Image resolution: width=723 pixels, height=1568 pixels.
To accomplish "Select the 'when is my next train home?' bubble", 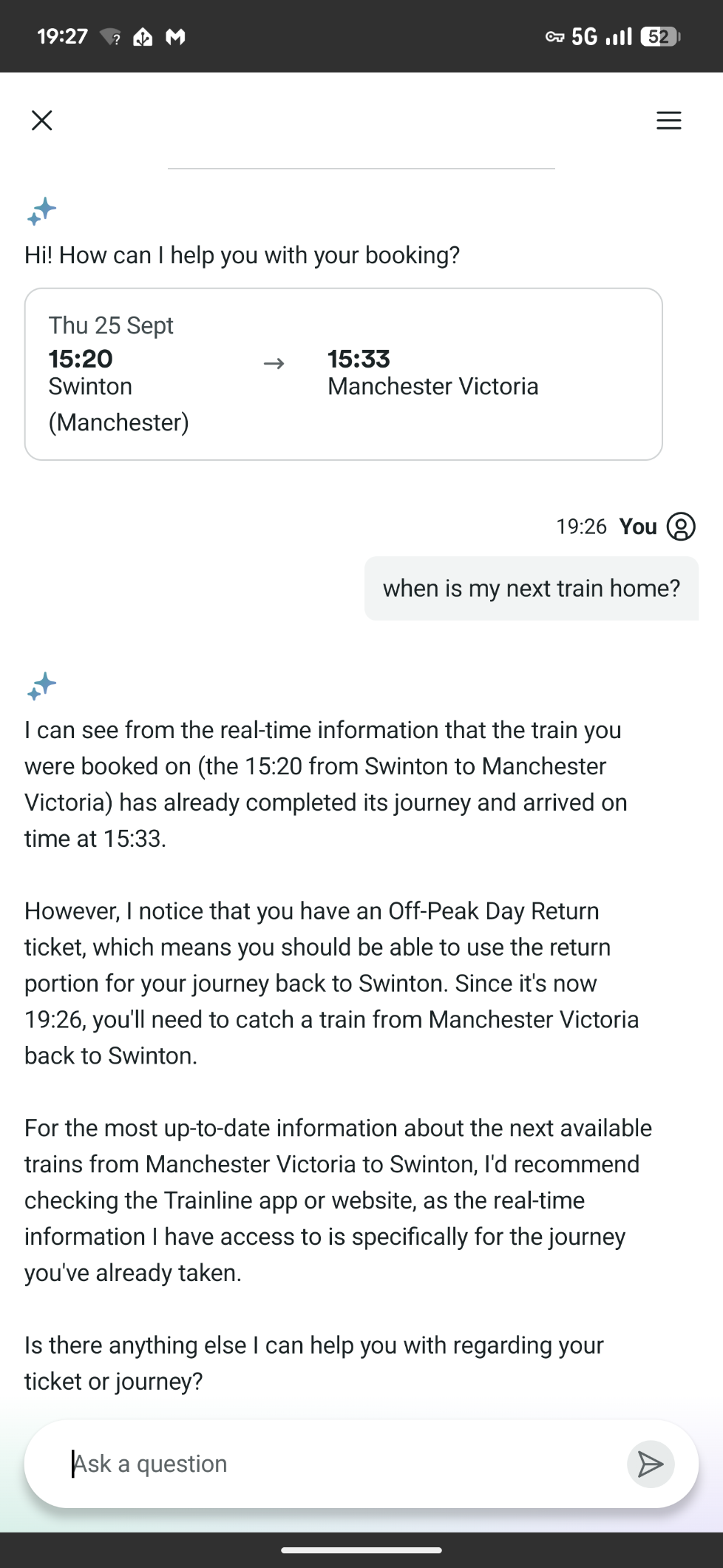I will click(x=531, y=589).
